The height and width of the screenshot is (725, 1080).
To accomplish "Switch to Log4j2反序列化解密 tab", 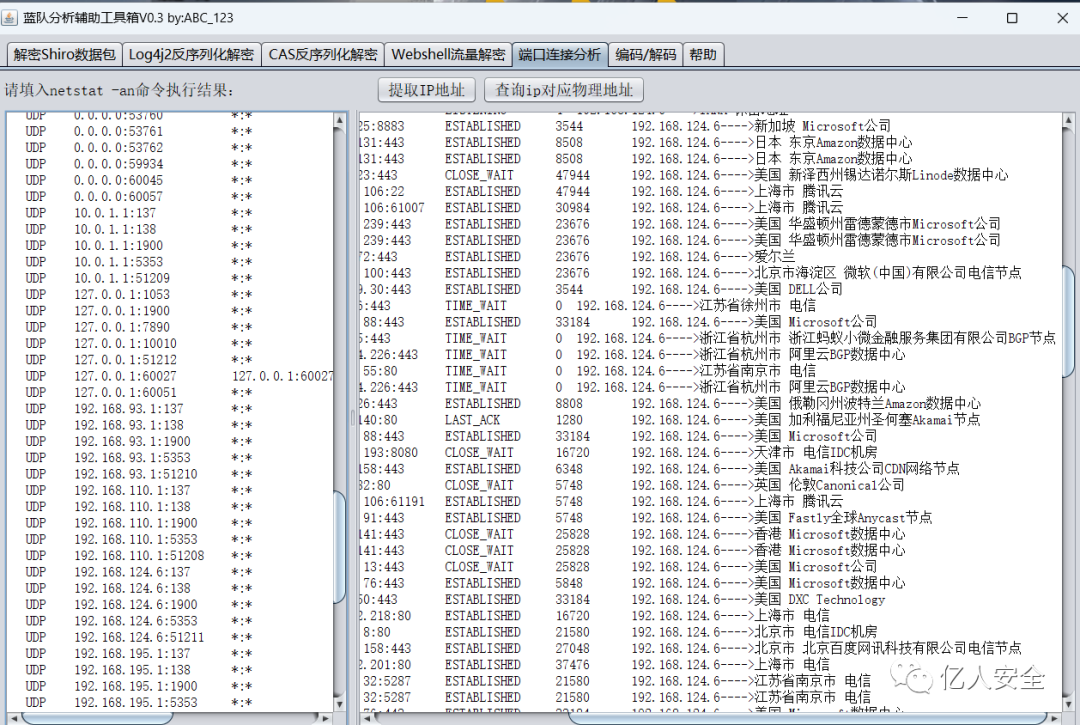I will coord(191,54).
